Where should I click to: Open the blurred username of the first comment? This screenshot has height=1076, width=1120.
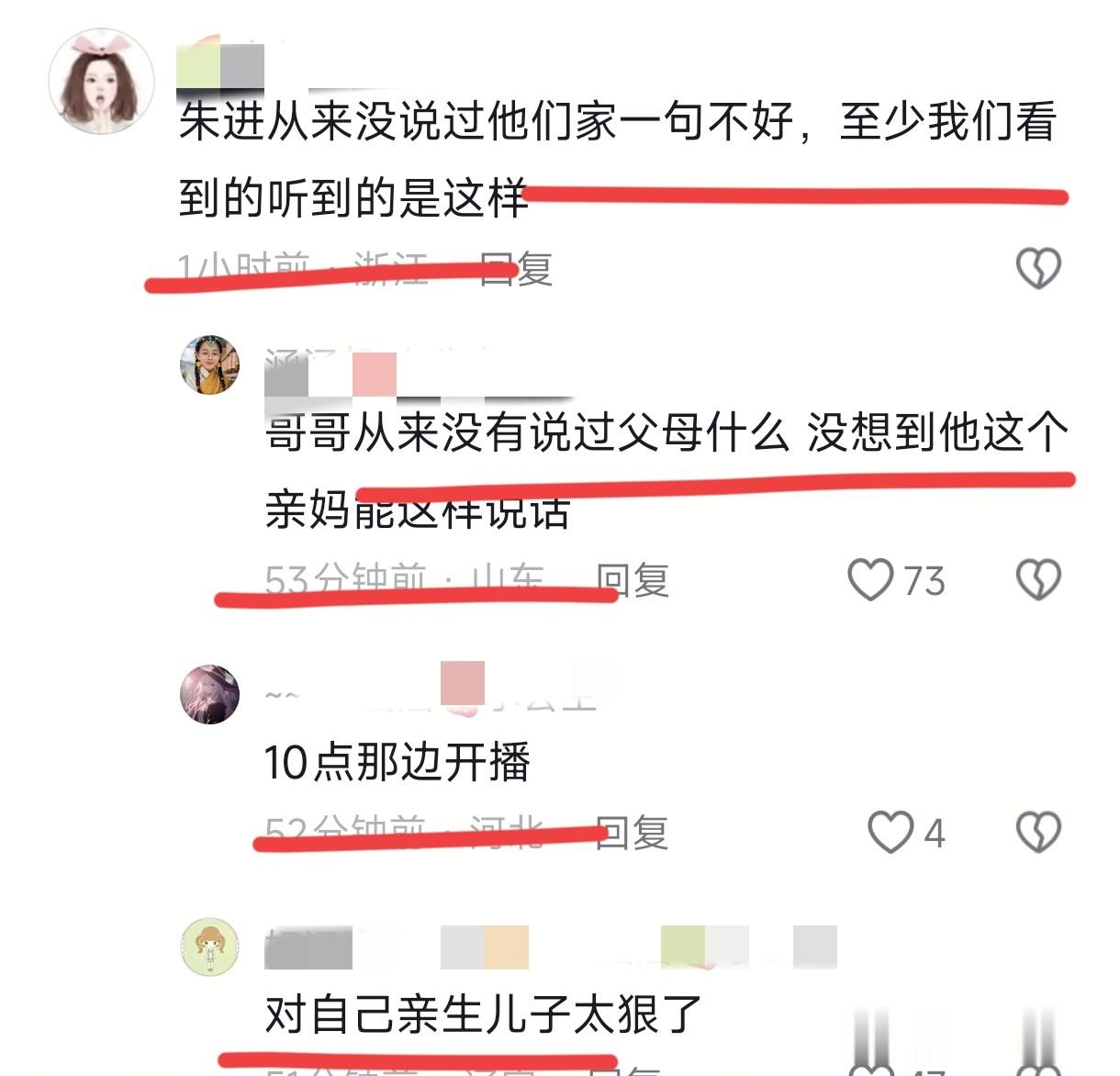click(220, 64)
